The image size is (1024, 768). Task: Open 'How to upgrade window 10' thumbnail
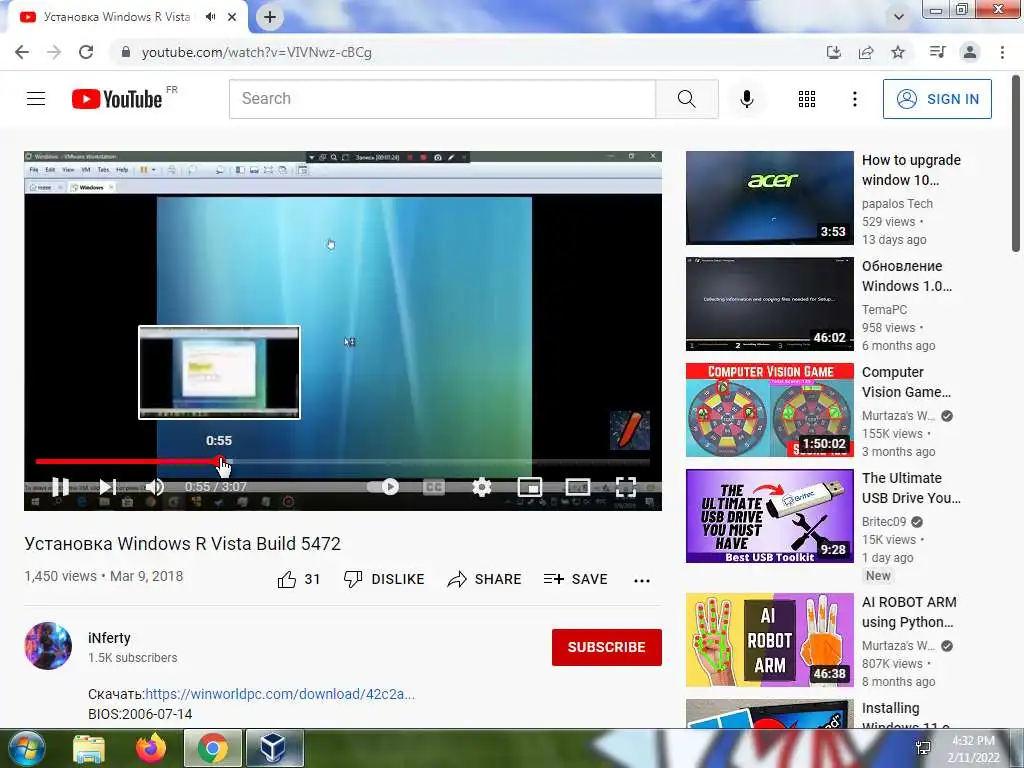(769, 198)
